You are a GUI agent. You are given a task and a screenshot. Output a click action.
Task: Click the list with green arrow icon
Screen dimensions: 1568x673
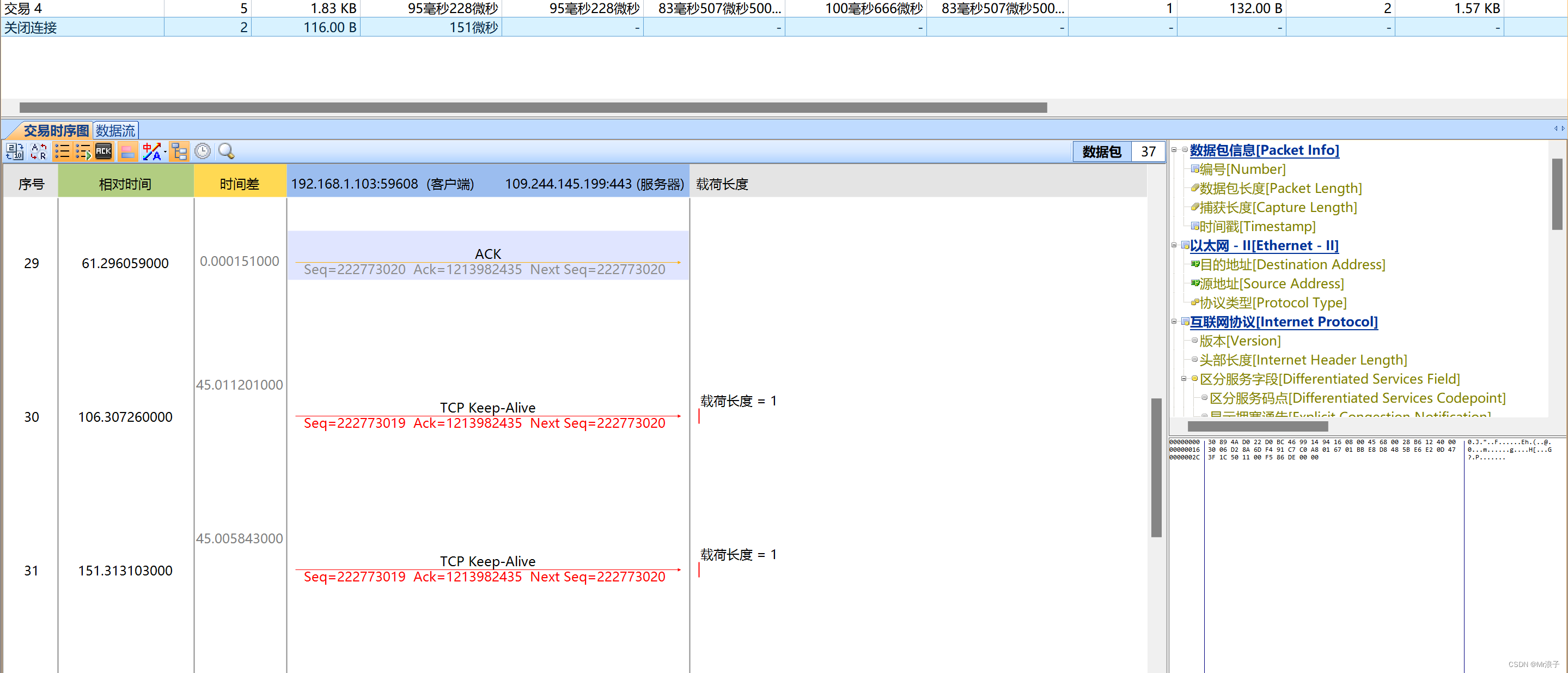[83, 151]
